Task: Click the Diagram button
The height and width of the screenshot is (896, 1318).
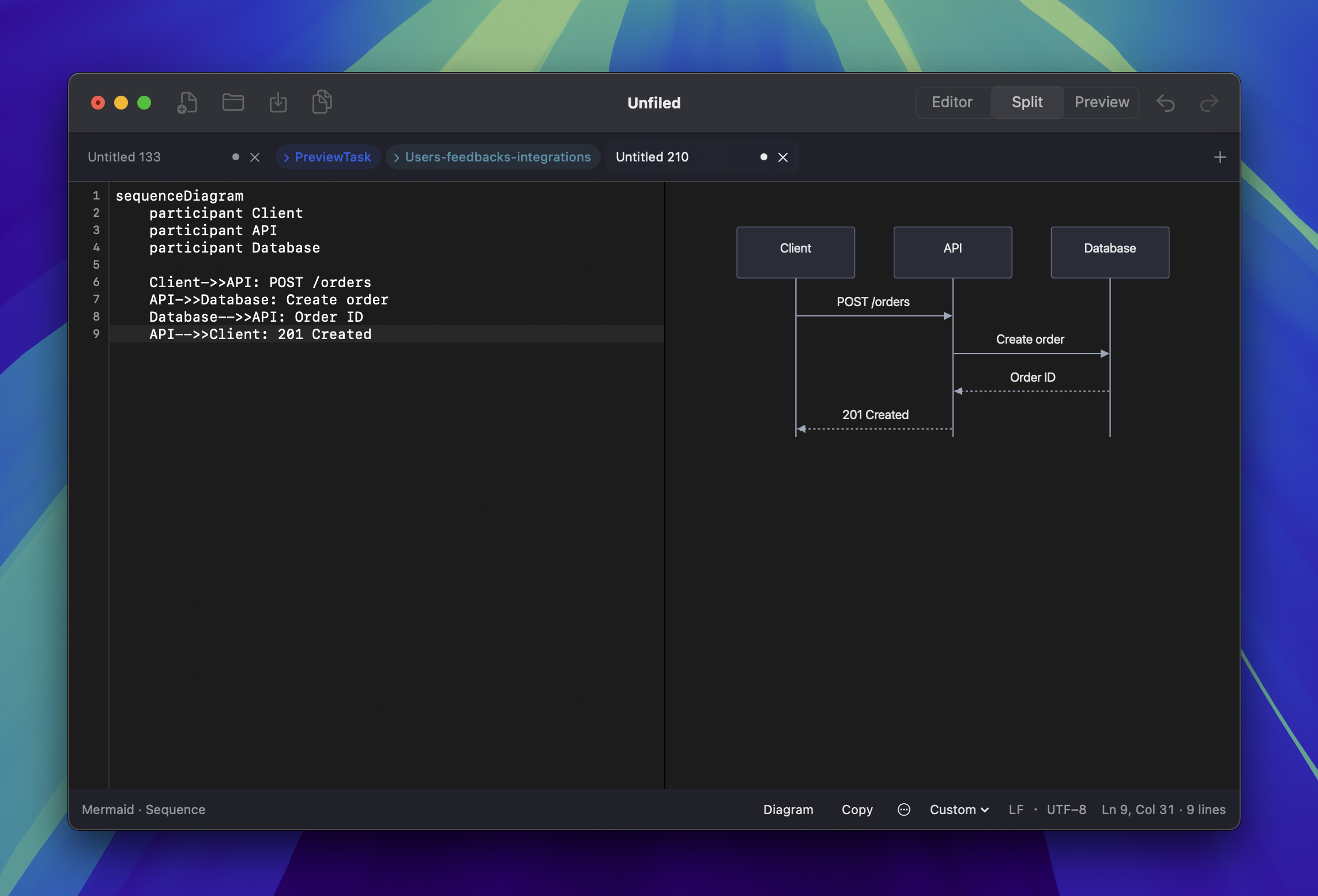Action: pyautogui.click(x=788, y=810)
